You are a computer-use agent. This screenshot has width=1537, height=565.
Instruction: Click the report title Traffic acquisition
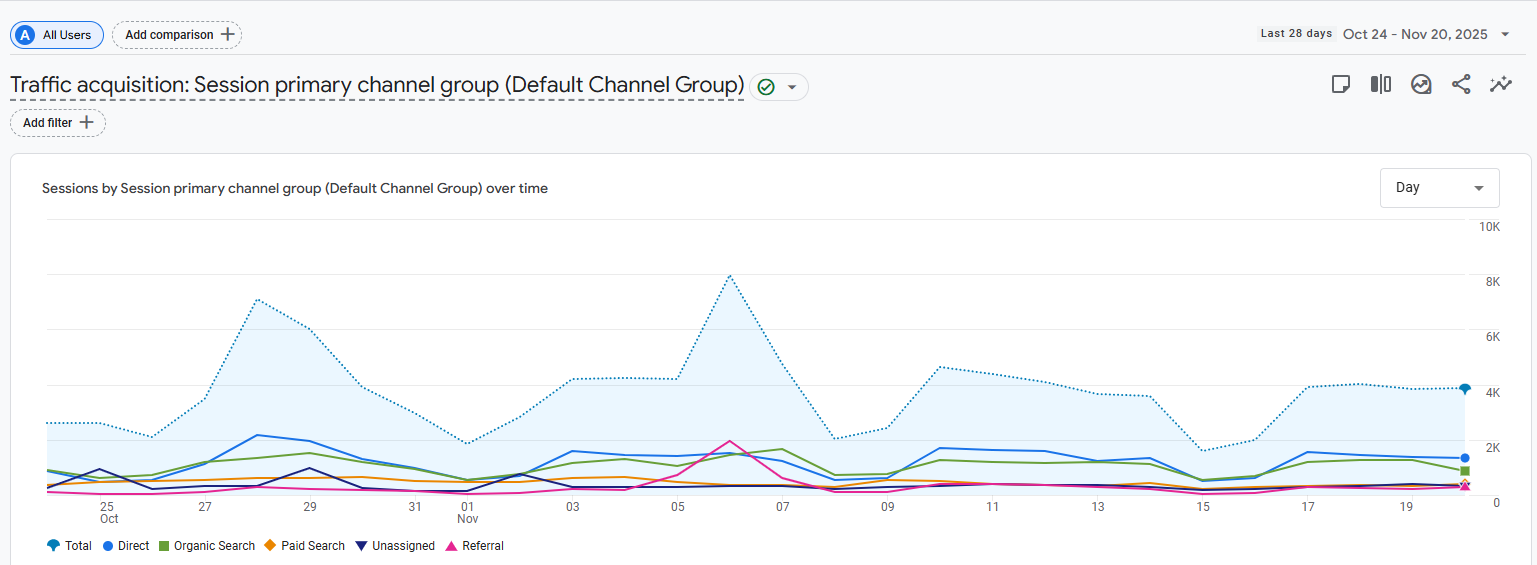pyautogui.click(x=377, y=85)
